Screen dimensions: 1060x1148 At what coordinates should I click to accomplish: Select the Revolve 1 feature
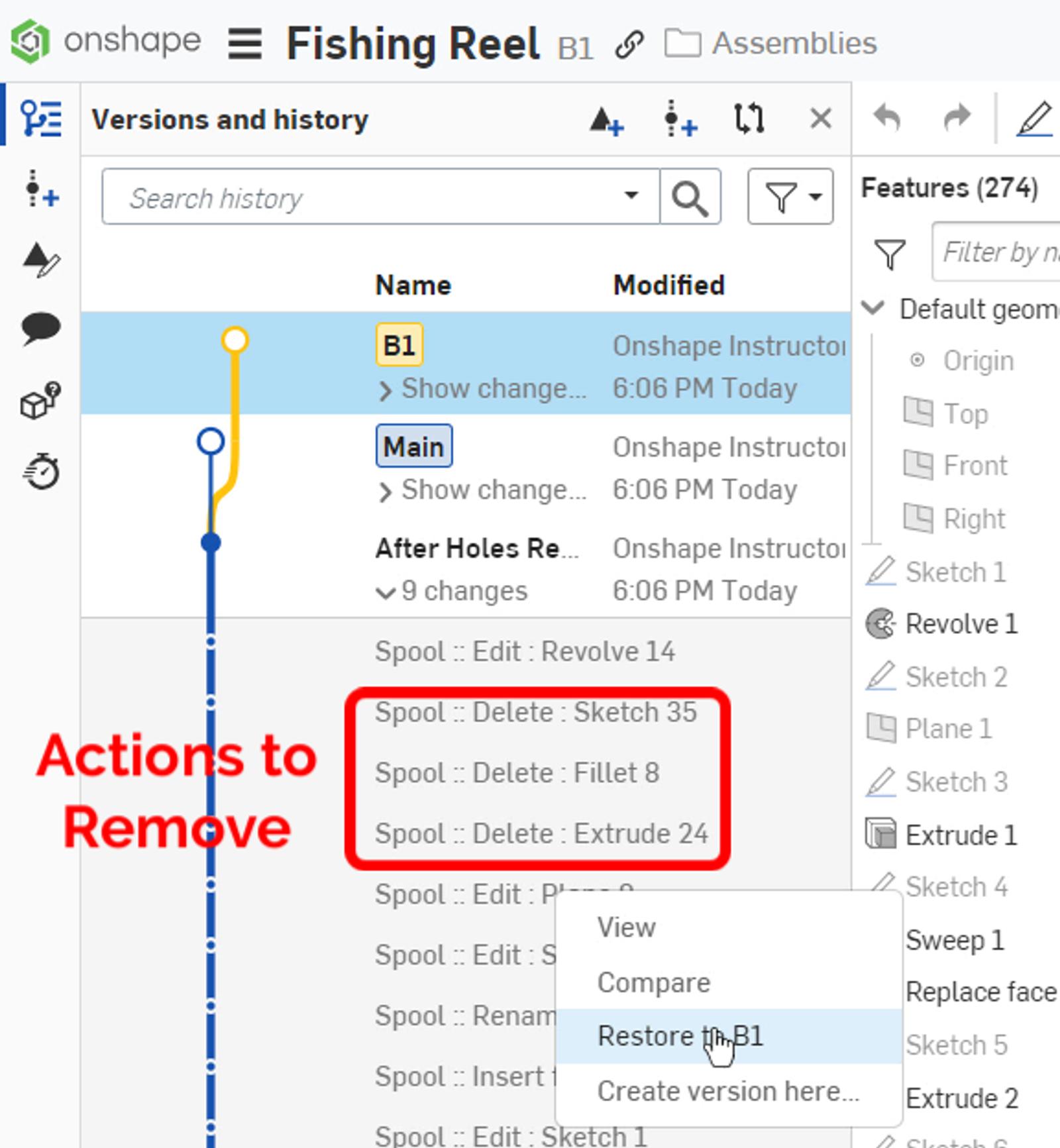960,624
